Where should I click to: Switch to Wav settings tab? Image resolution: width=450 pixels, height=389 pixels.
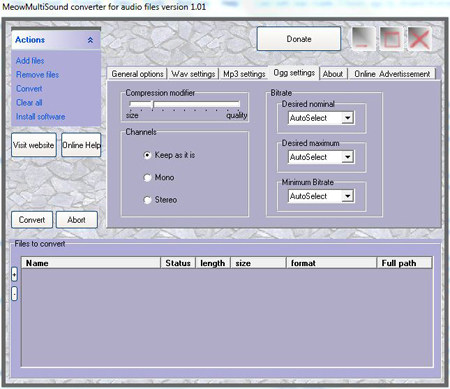pyautogui.click(x=193, y=74)
